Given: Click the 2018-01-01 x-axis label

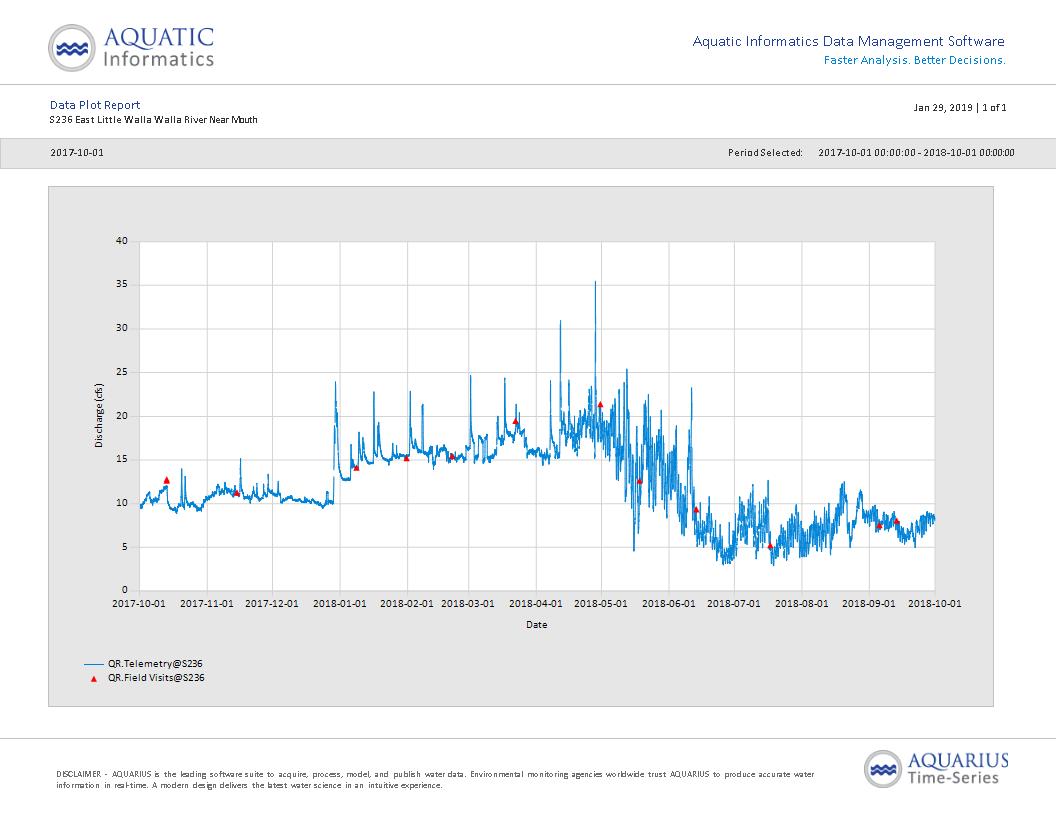Looking at the screenshot, I should point(340,603).
